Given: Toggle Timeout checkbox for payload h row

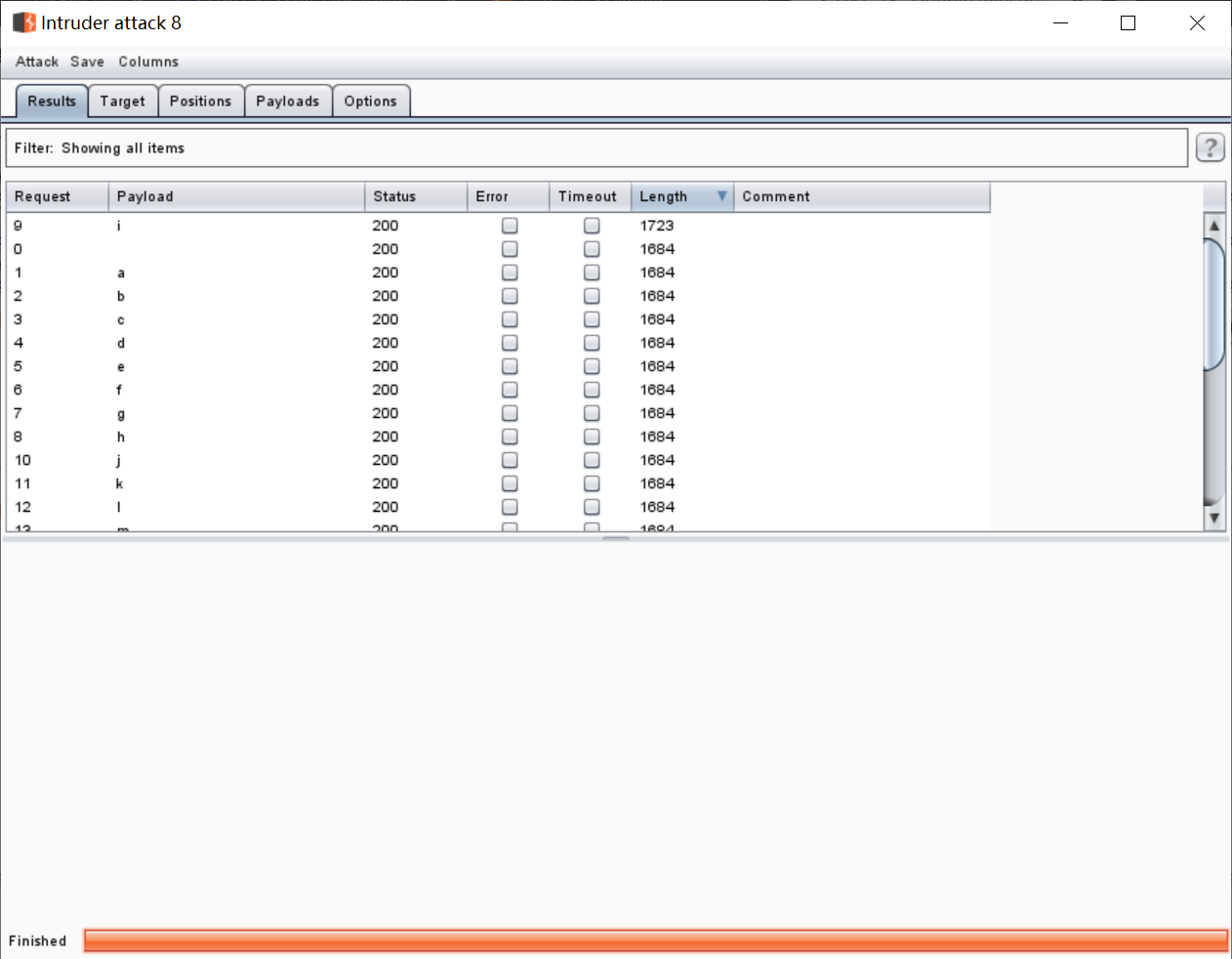Looking at the screenshot, I should pos(592,437).
